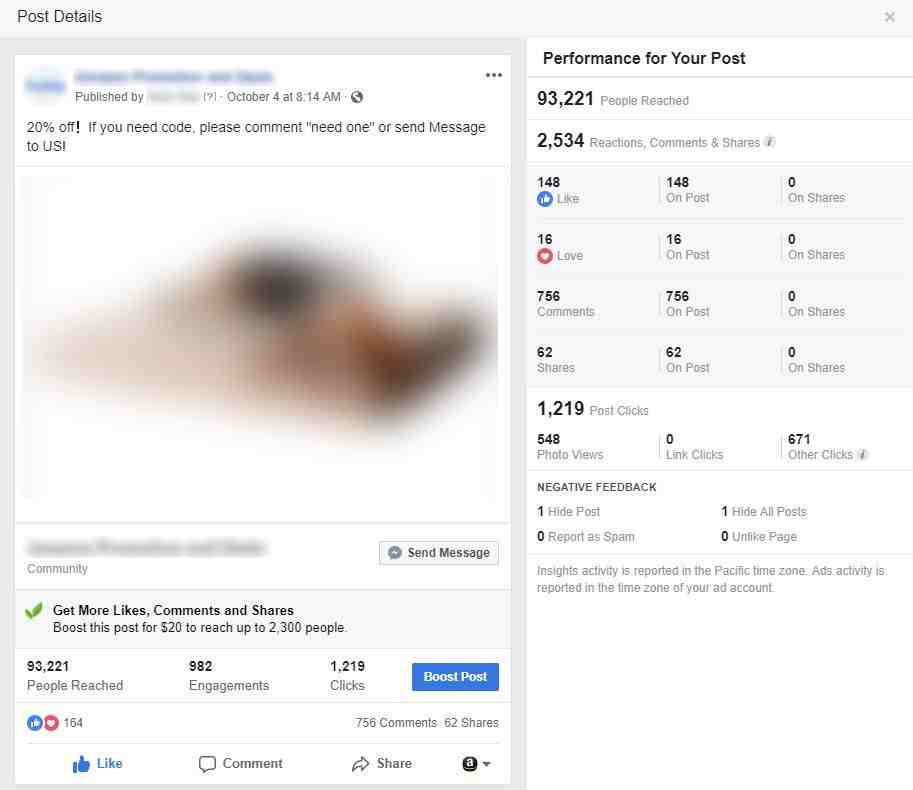Click the blue Like reaction icon in Performance panel
Screen dimensions: 913x790
(544, 199)
